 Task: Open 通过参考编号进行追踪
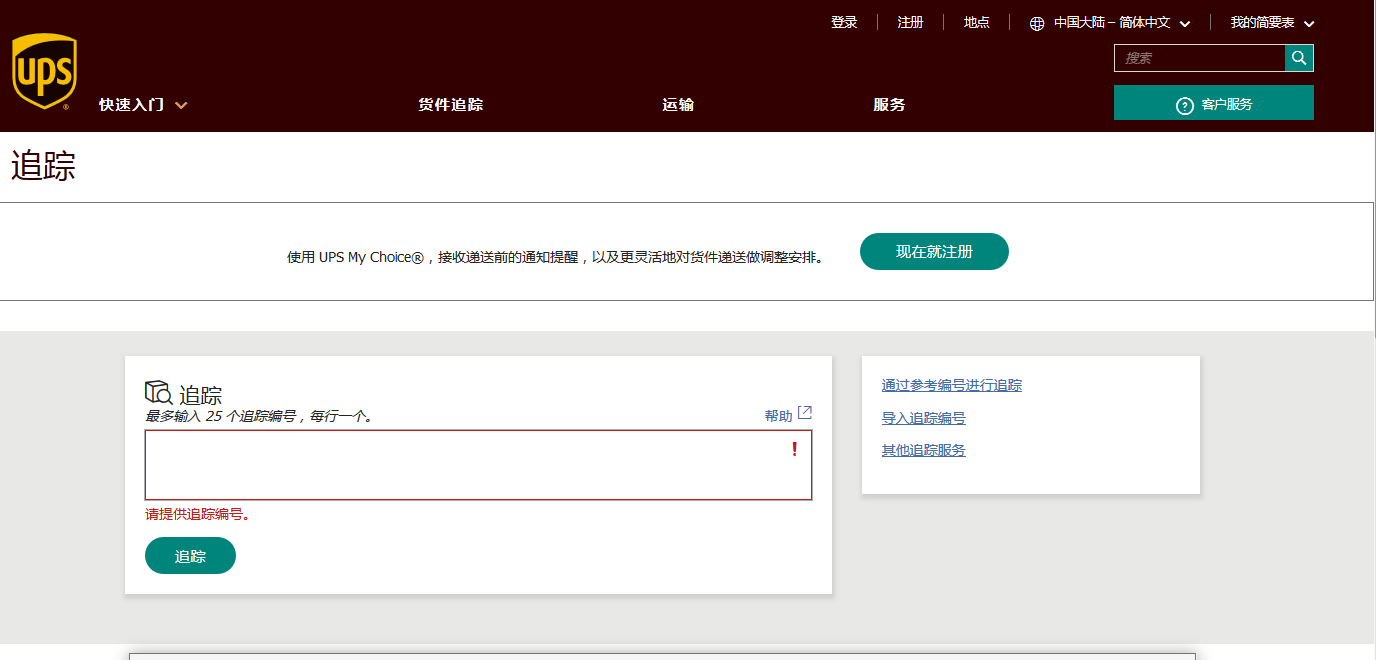[x=950, y=384]
